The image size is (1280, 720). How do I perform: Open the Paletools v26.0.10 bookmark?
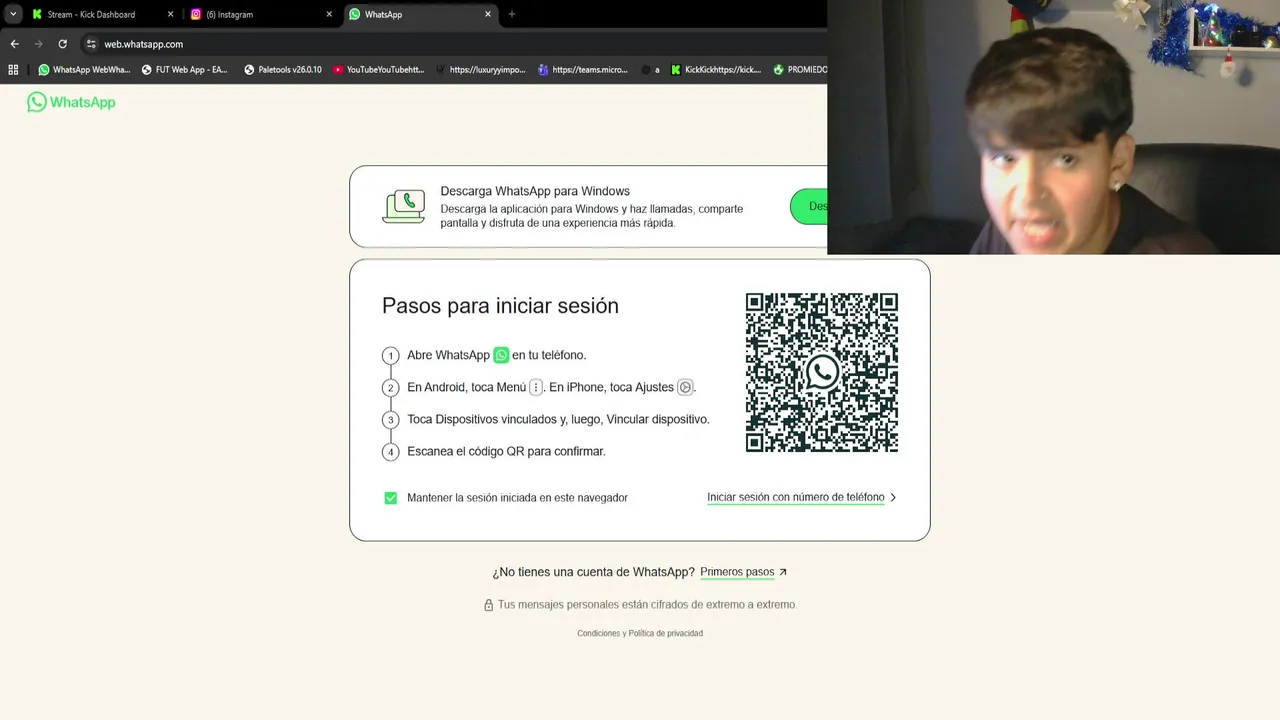click(x=283, y=70)
